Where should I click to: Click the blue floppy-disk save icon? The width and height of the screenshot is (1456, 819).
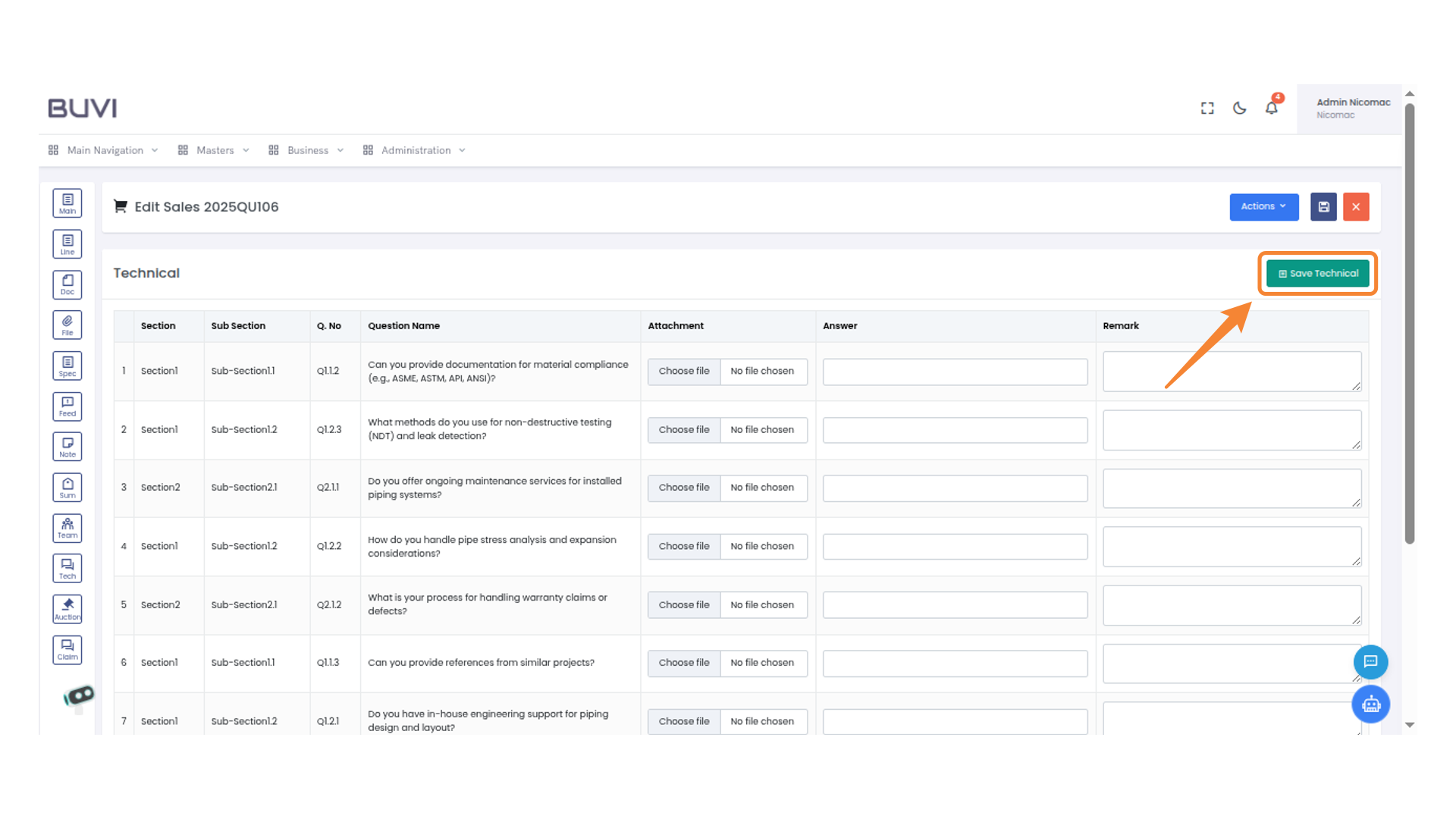click(1323, 207)
